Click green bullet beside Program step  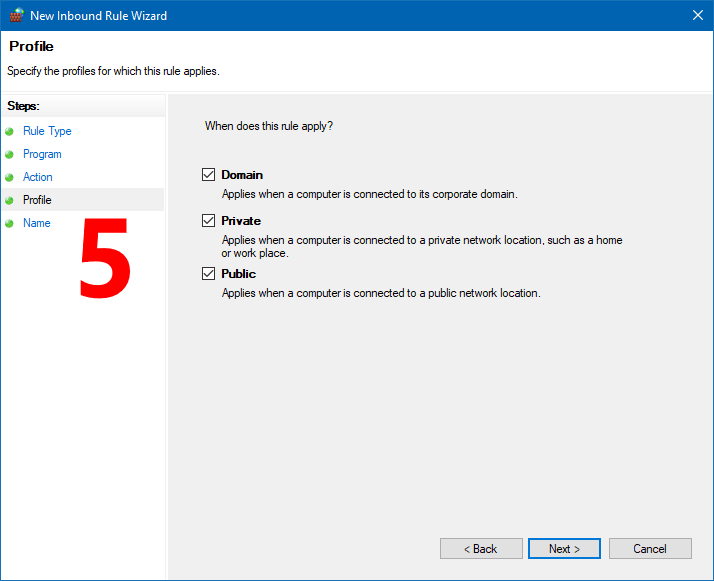point(9,155)
